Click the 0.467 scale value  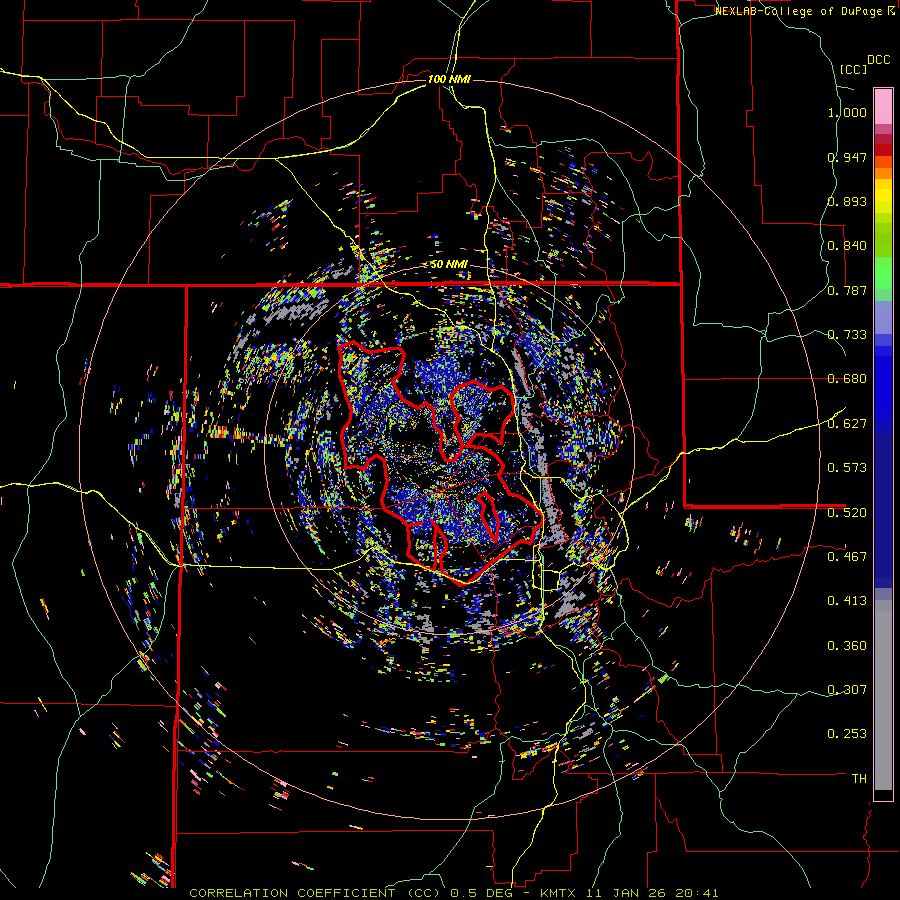(847, 557)
